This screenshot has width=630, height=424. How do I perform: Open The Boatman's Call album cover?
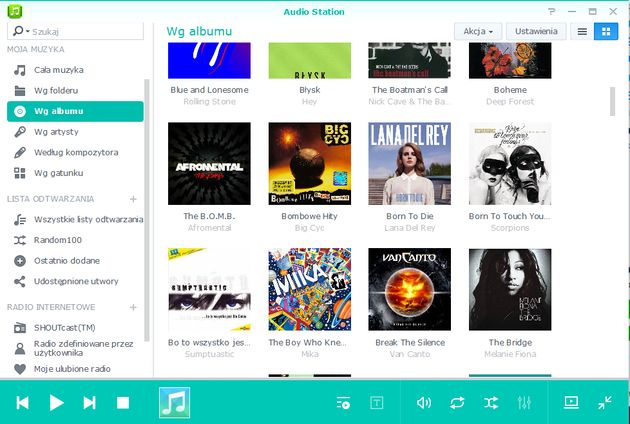(409, 60)
